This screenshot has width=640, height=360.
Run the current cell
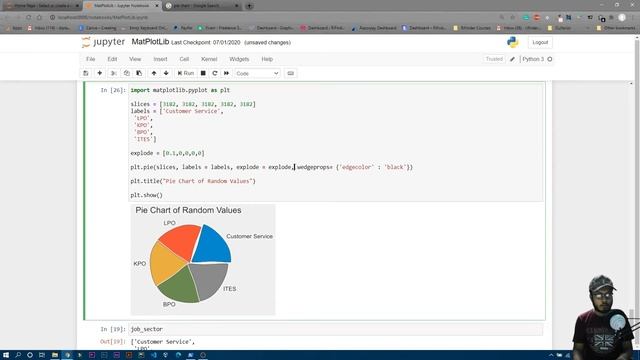point(186,73)
